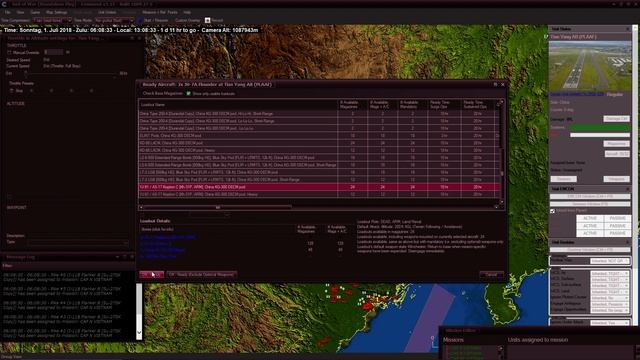Select the highlighted AS-17 Krypton C loadout row
Image resolution: width=640 pixels, height=360 pixels.
point(319,187)
